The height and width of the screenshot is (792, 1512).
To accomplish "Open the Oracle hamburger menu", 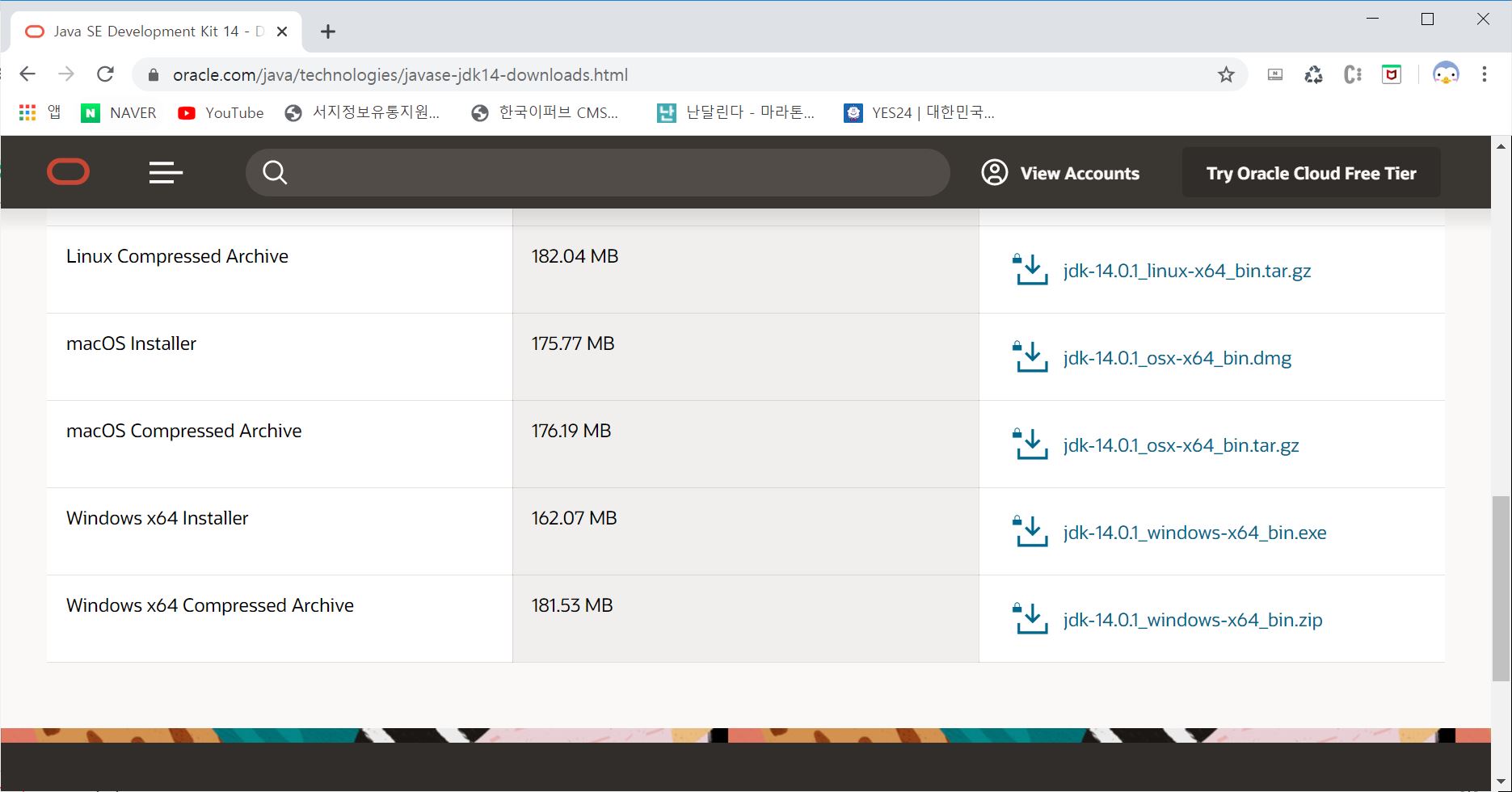I will [166, 172].
